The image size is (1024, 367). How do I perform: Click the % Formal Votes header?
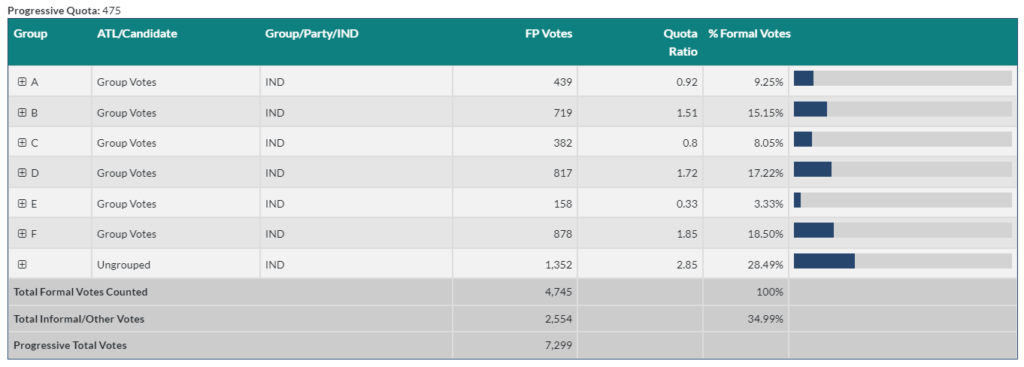(x=750, y=34)
